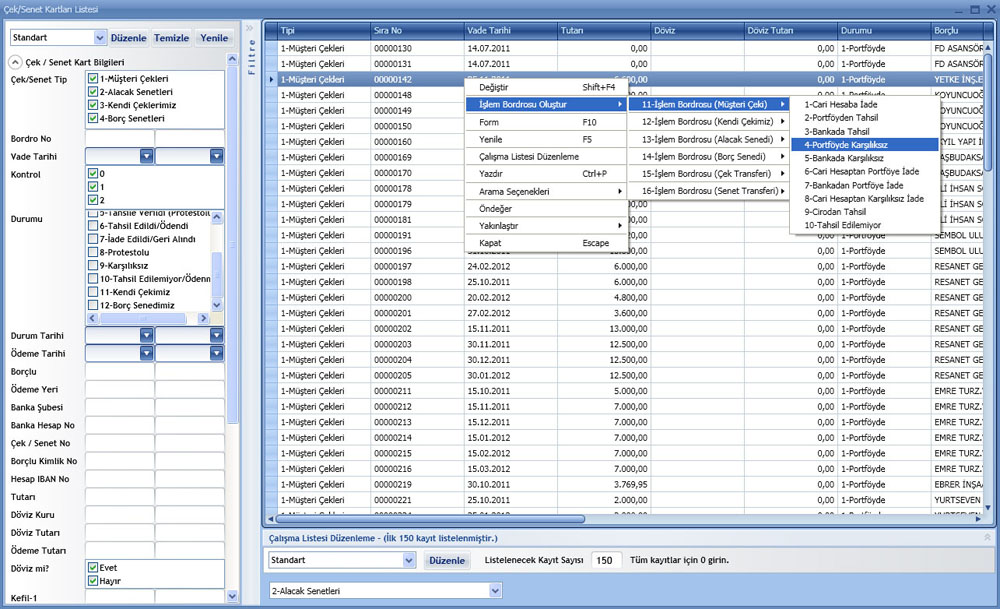Collapse the Çek / Senet Kart Bilgileri section

[15, 62]
